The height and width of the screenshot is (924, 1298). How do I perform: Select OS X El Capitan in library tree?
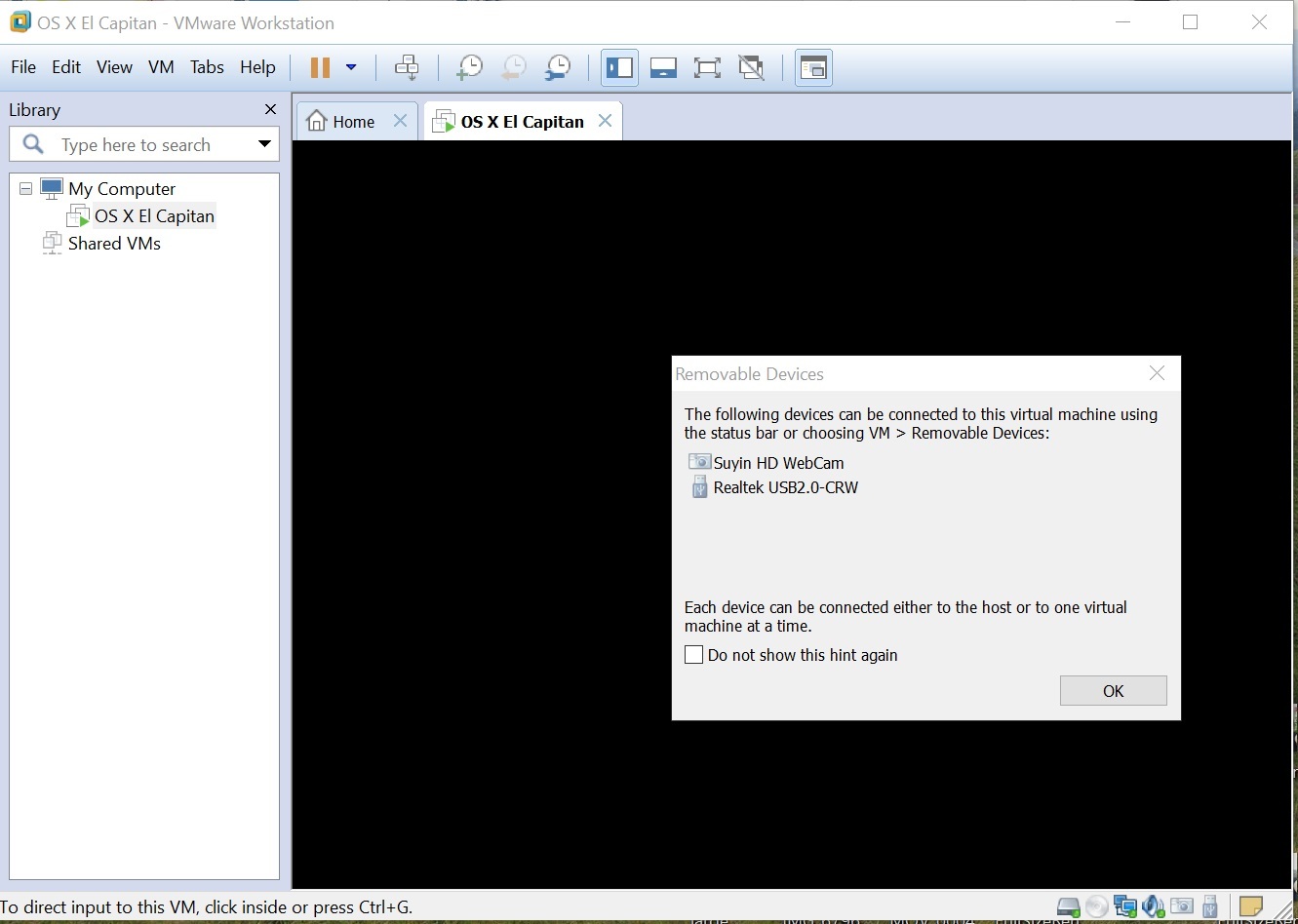point(154,216)
